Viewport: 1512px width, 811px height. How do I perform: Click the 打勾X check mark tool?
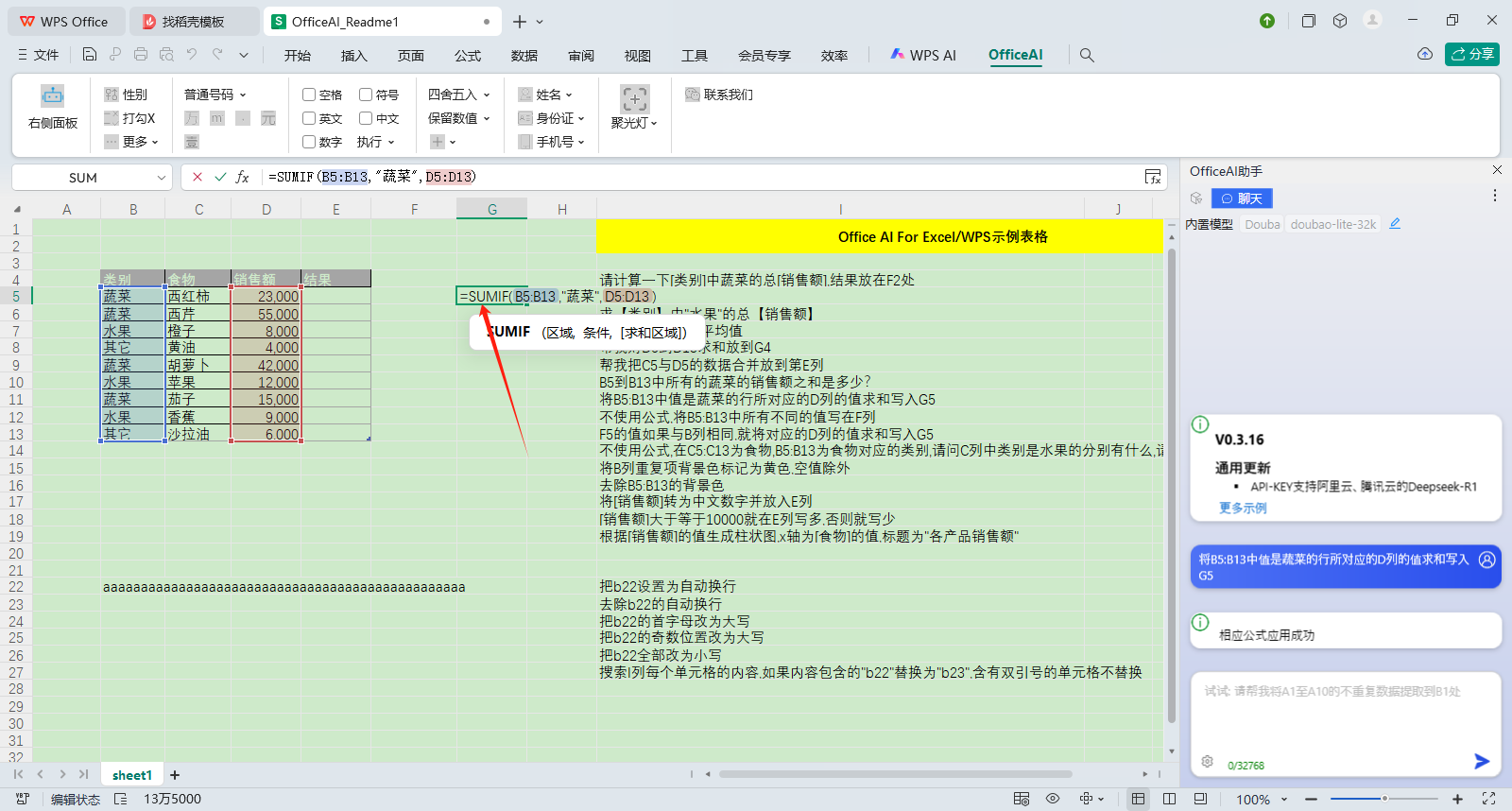[129, 118]
